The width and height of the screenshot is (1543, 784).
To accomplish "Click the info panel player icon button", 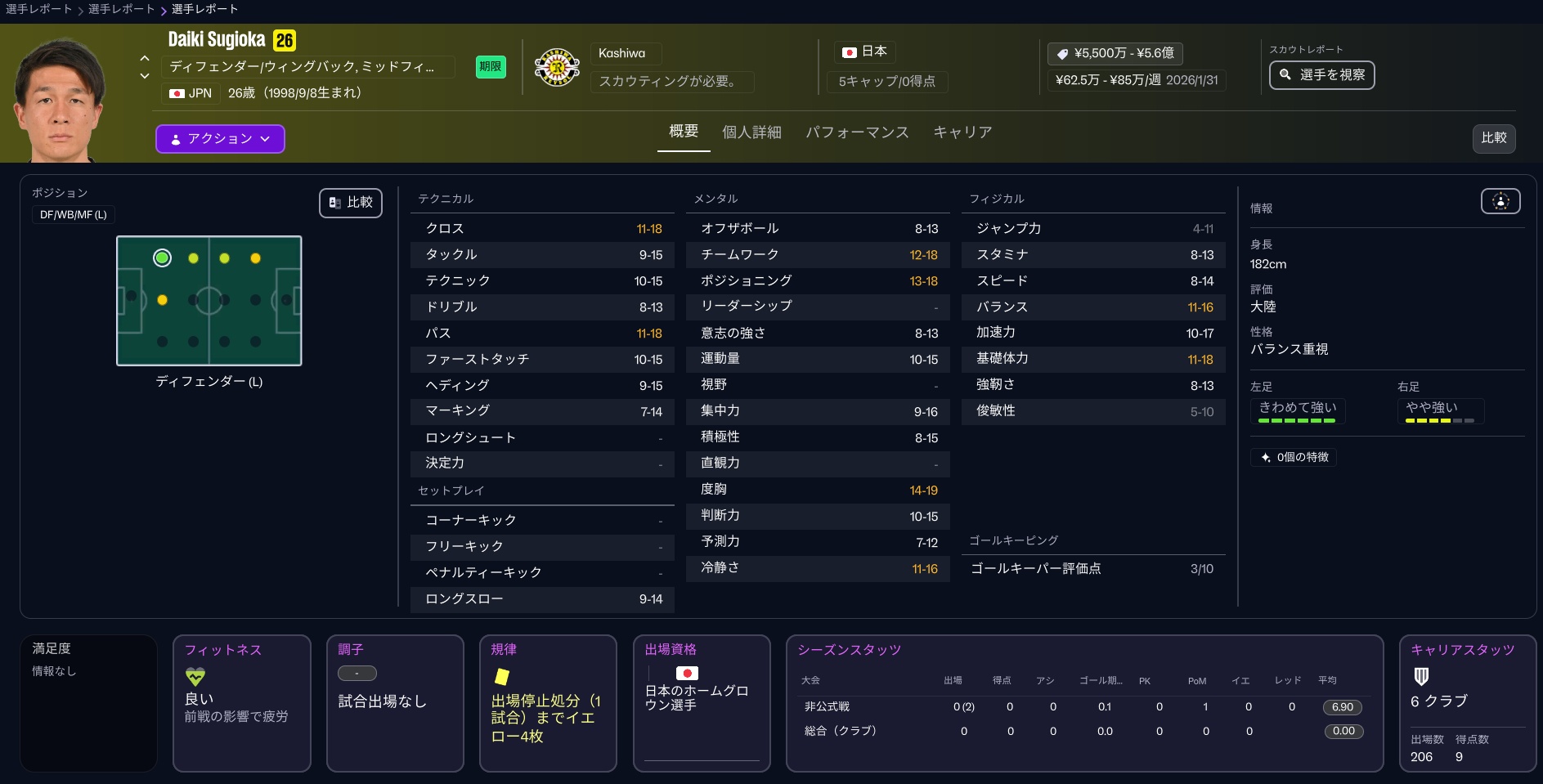I will click(1500, 201).
